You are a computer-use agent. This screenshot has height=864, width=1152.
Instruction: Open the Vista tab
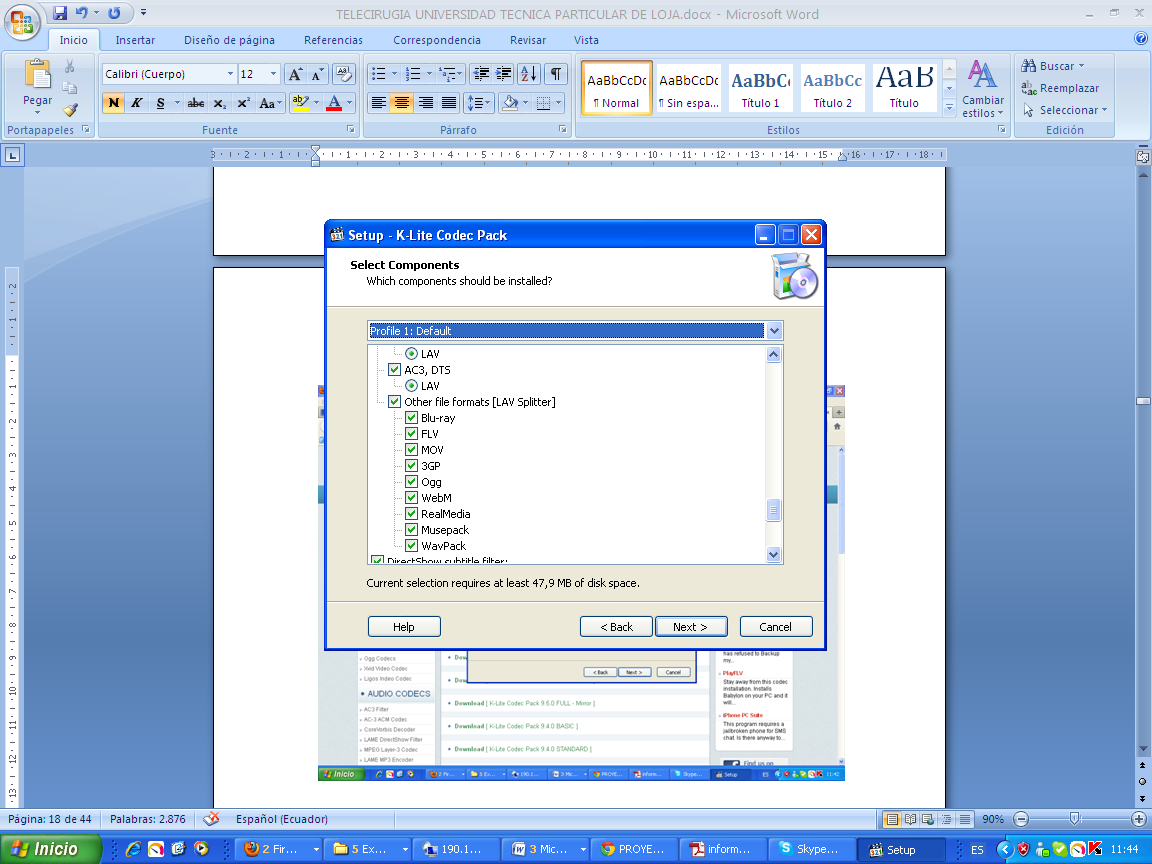pyautogui.click(x=586, y=40)
